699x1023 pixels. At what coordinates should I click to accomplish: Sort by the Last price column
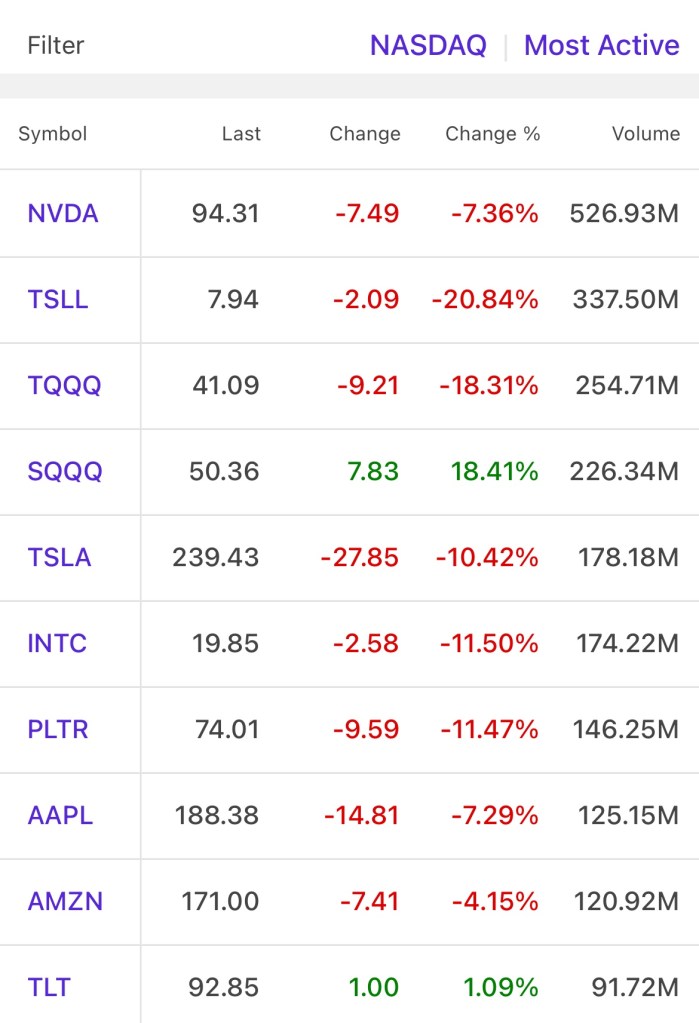pyautogui.click(x=241, y=134)
